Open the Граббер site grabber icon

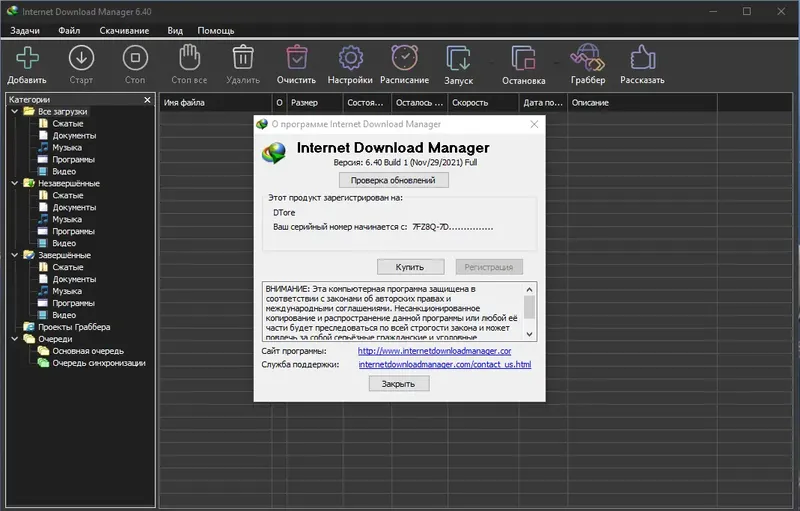click(x=588, y=57)
